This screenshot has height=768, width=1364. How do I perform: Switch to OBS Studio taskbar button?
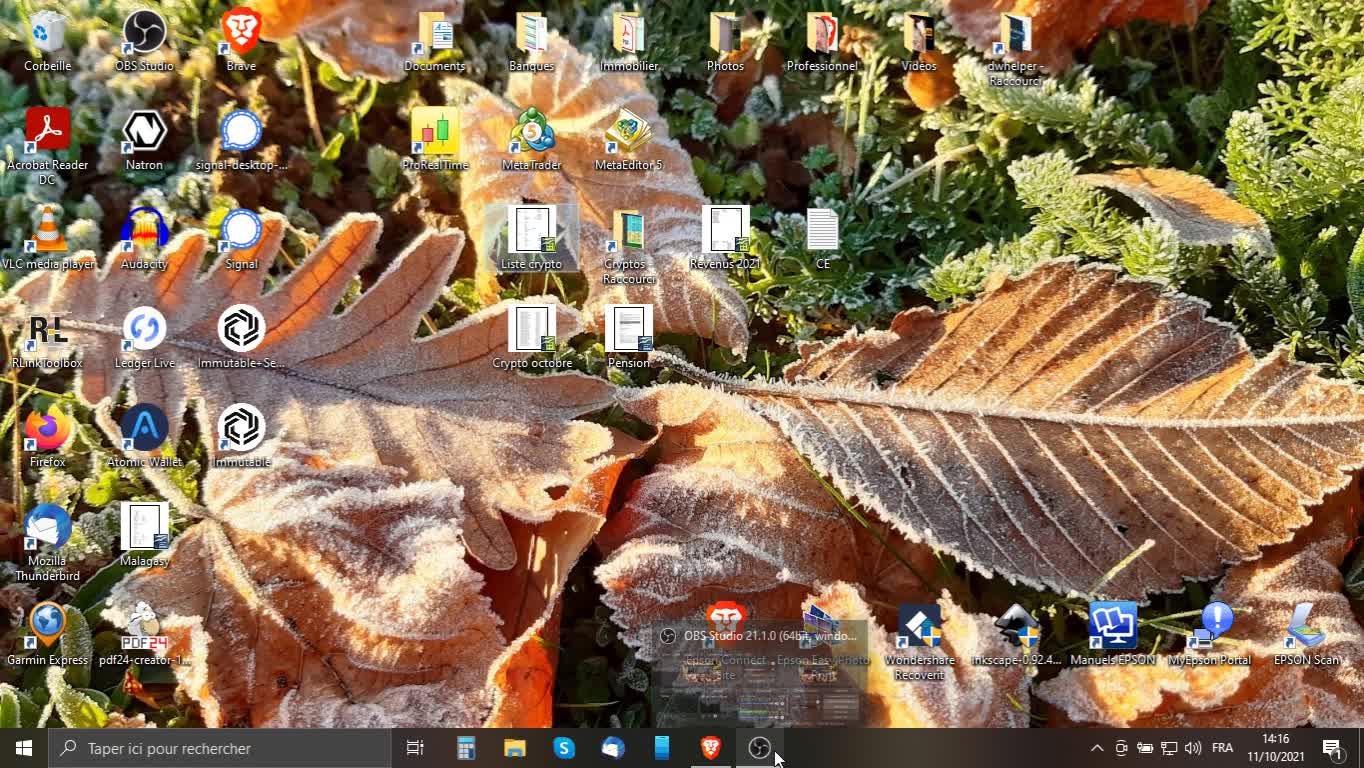pyautogui.click(x=760, y=748)
